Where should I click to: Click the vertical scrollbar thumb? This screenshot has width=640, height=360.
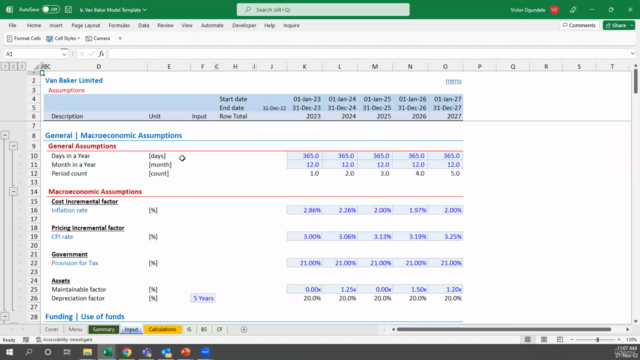636,81
